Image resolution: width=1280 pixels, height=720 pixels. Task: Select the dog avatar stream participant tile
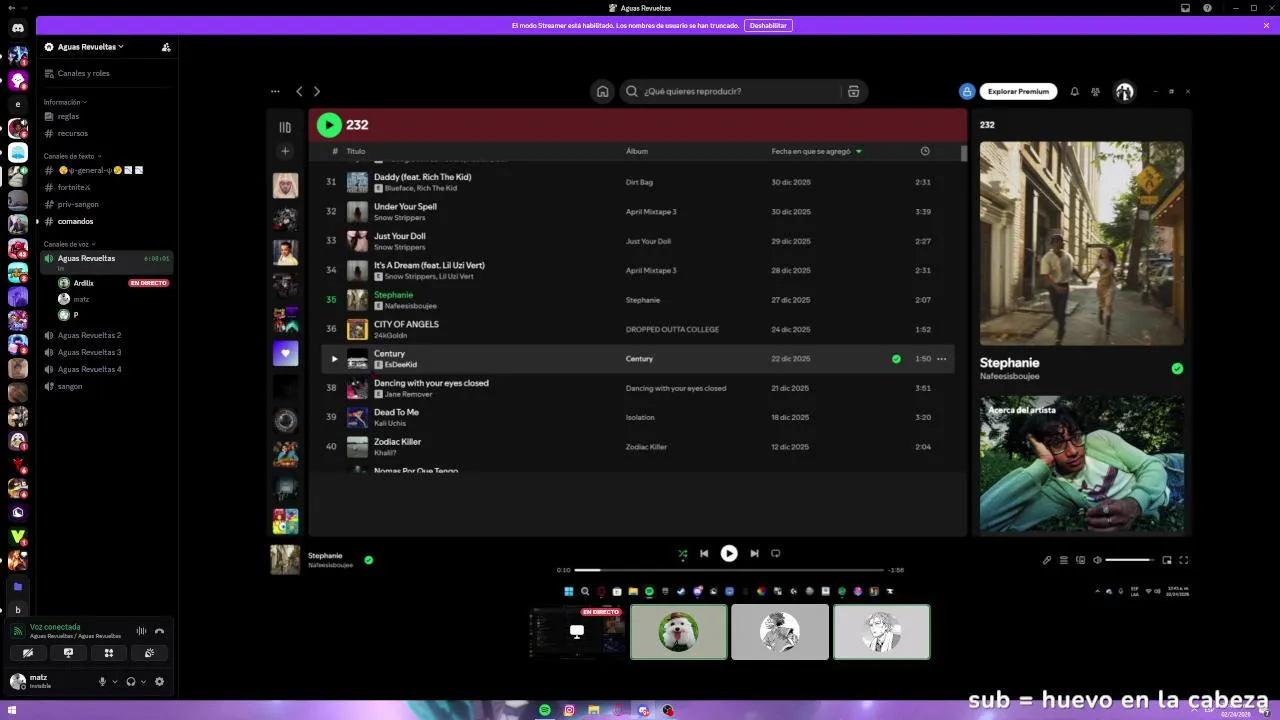679,632
